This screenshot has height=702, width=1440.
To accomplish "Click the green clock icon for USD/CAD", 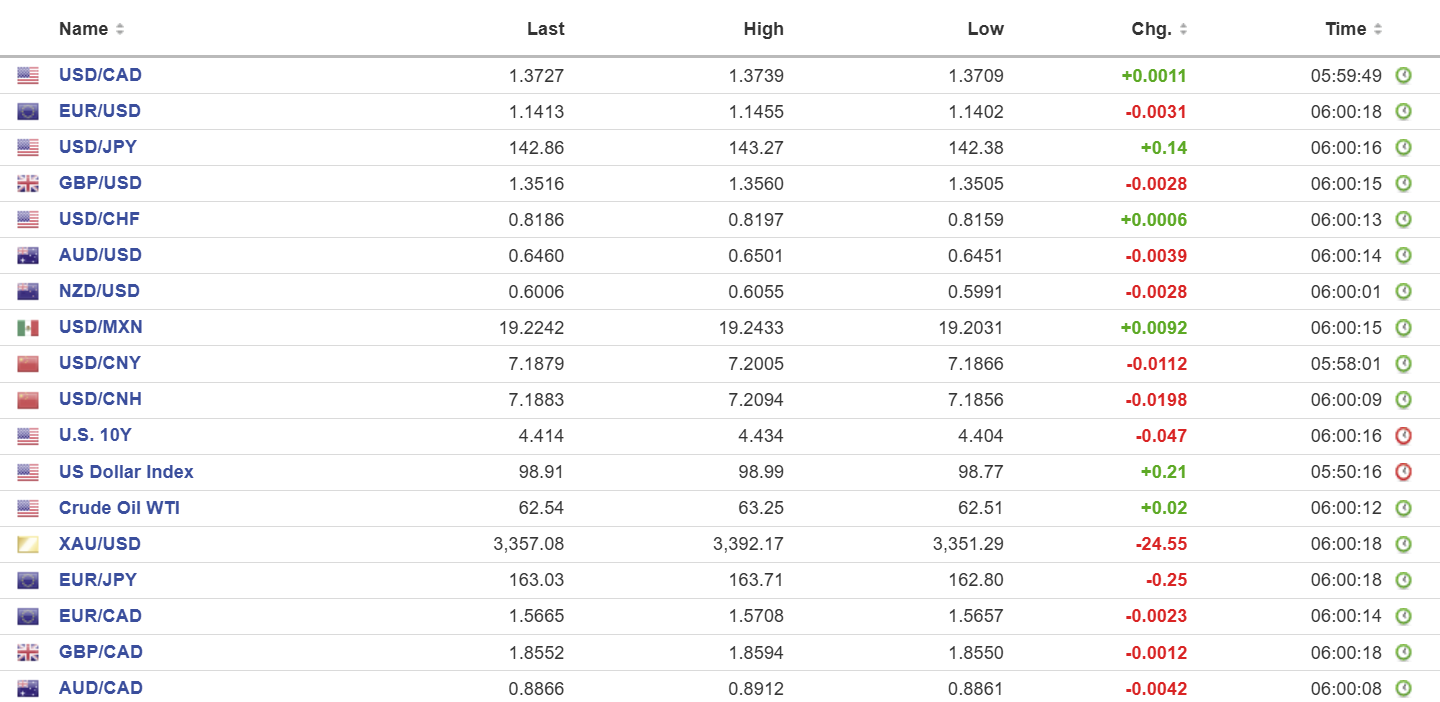I will (x=1403, y=75).
